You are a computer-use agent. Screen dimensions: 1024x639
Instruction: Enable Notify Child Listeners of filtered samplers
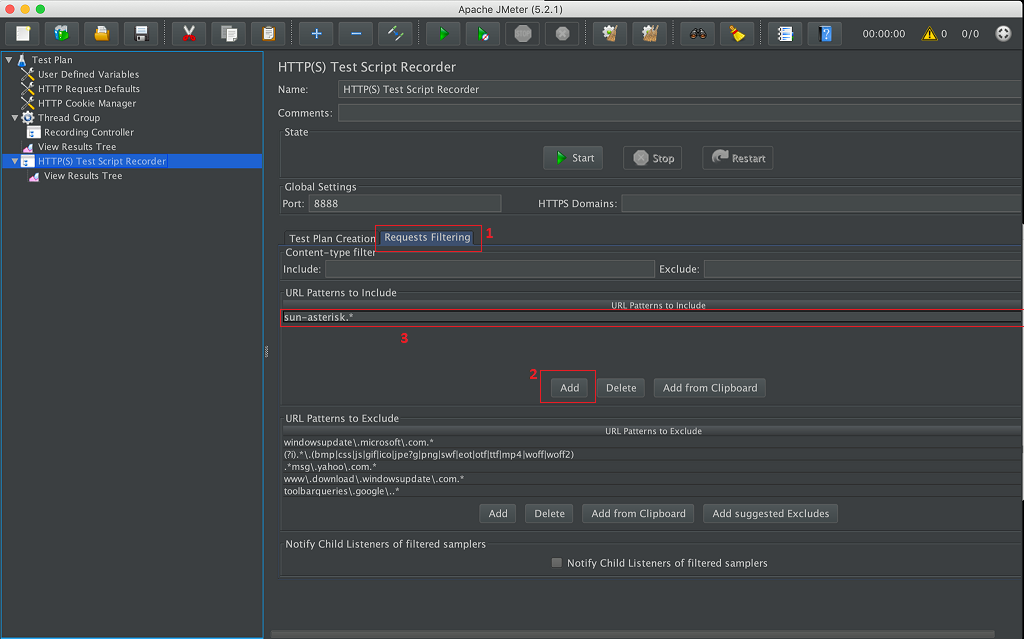tap(557, 563)
